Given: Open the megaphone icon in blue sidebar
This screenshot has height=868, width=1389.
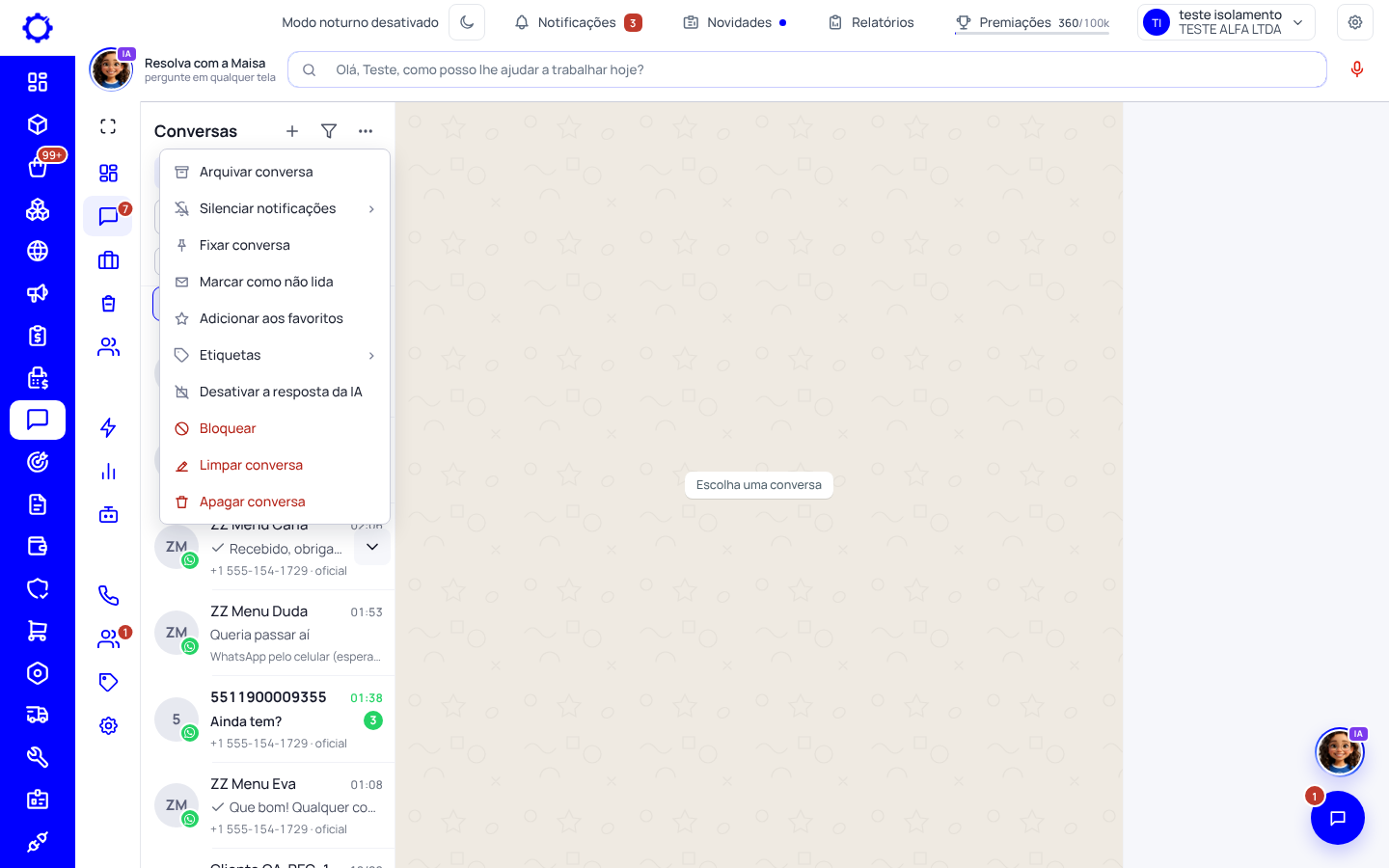Looking at the screenshot, I should (x=38, y=293).
